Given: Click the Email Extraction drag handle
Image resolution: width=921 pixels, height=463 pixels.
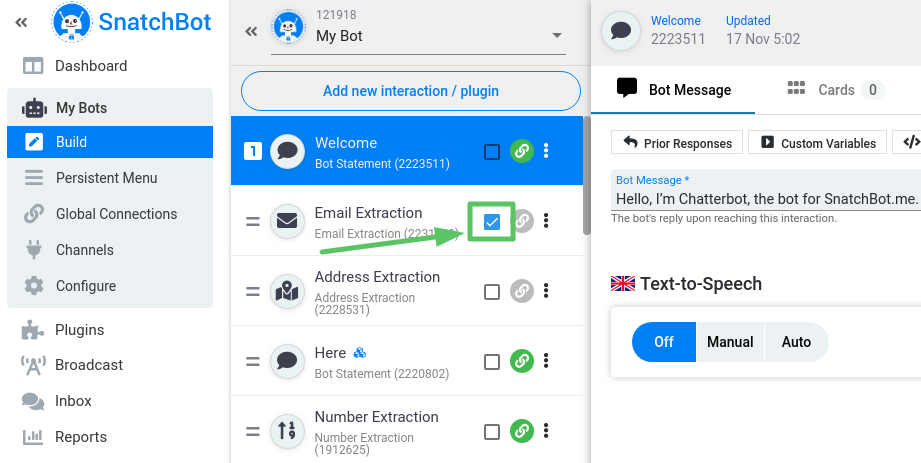Looking at the screenshot, I should point(253,222).
